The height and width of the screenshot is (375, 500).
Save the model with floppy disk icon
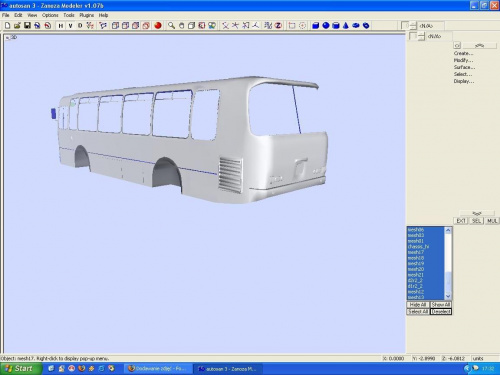pos(27,25)
